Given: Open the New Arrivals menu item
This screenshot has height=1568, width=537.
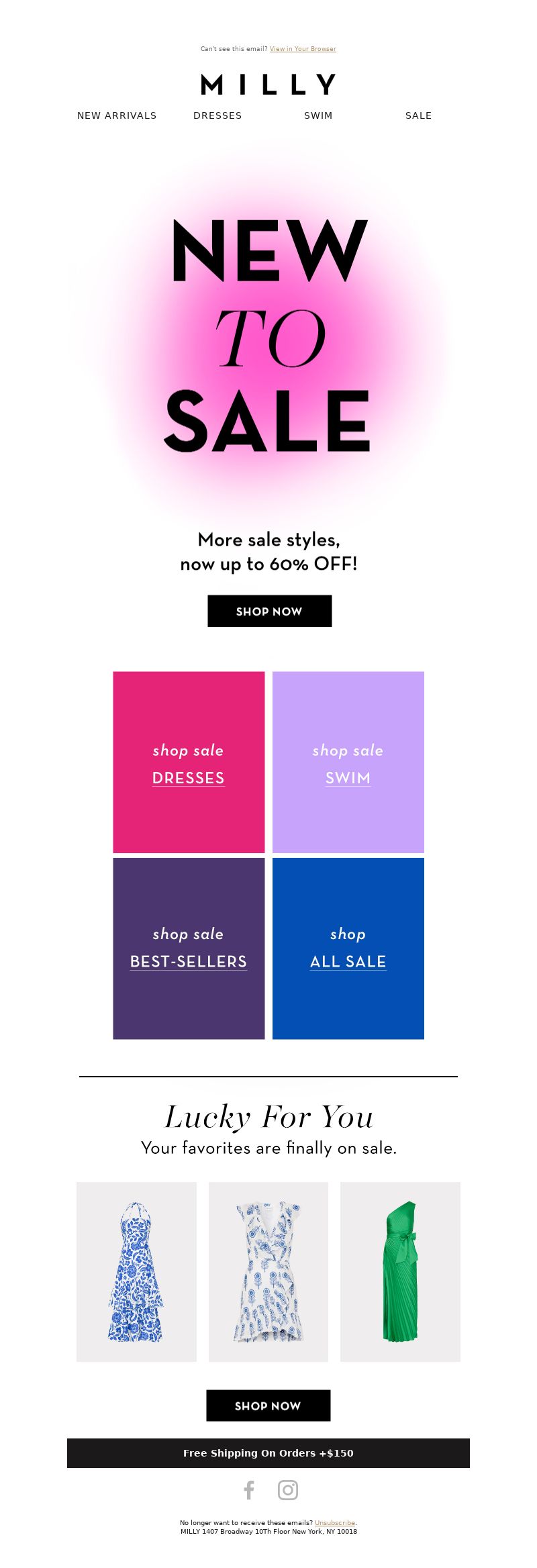Looking at the screenshot, I should (117, 115).
